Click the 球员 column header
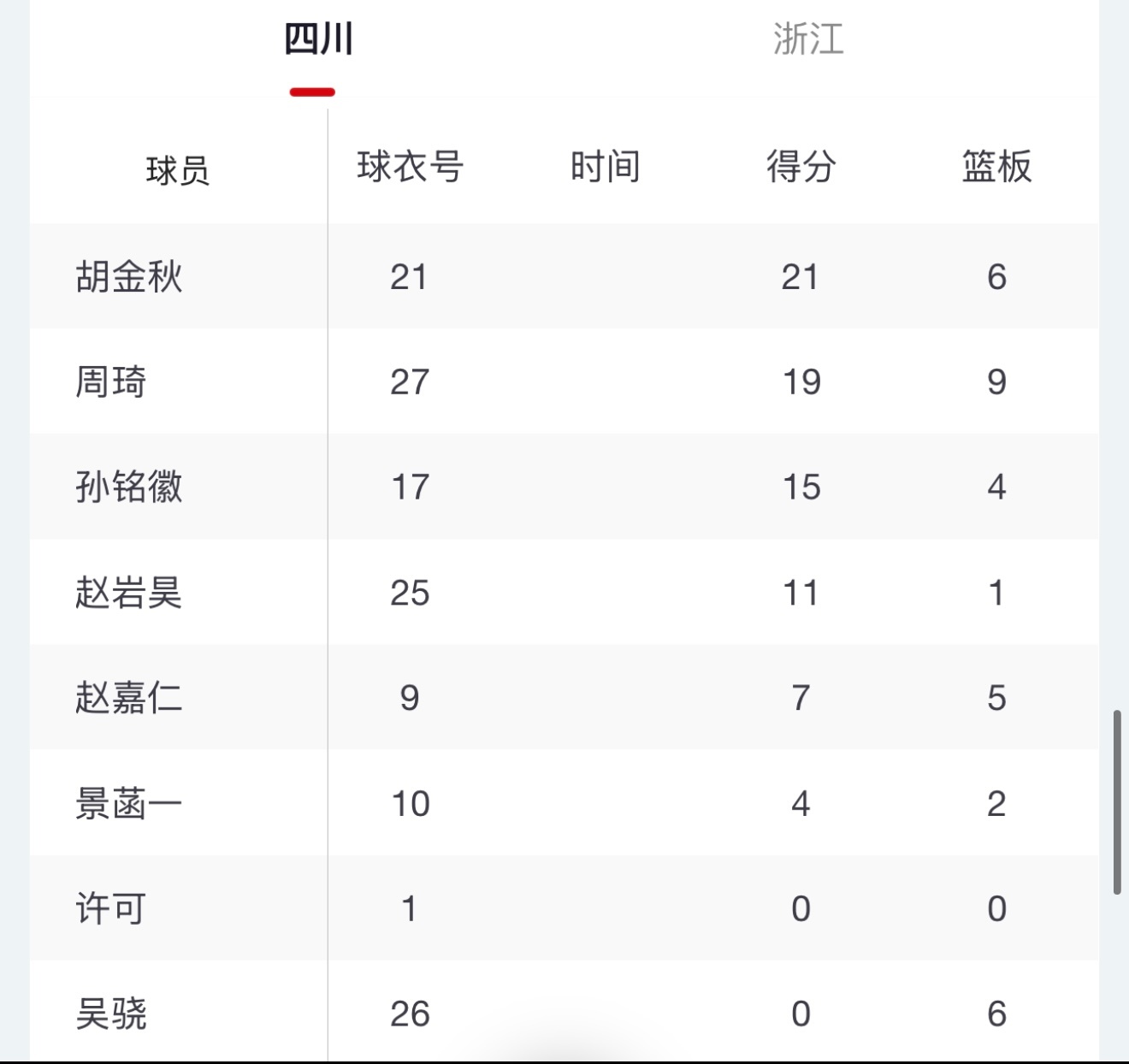 [x=178, y=169]
